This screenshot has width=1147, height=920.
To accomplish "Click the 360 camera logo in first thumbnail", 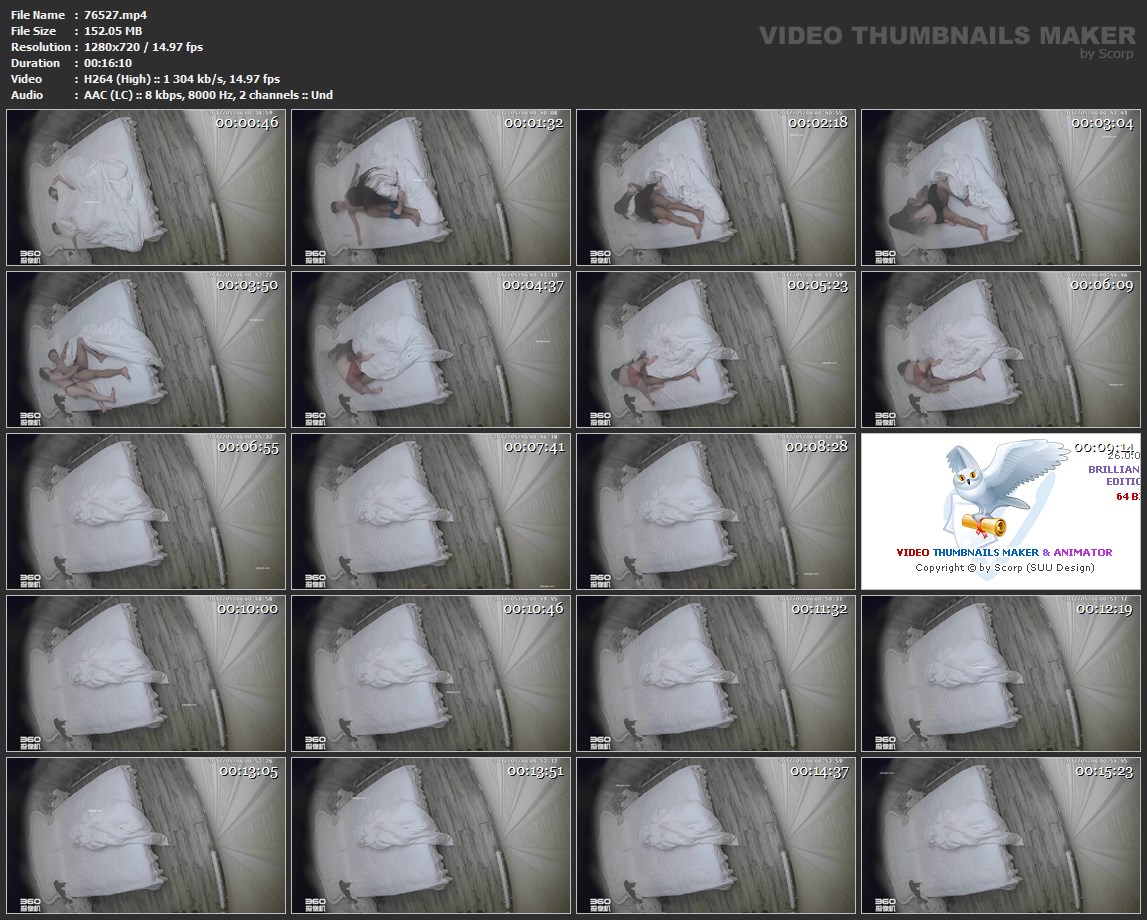I will 30,255.
